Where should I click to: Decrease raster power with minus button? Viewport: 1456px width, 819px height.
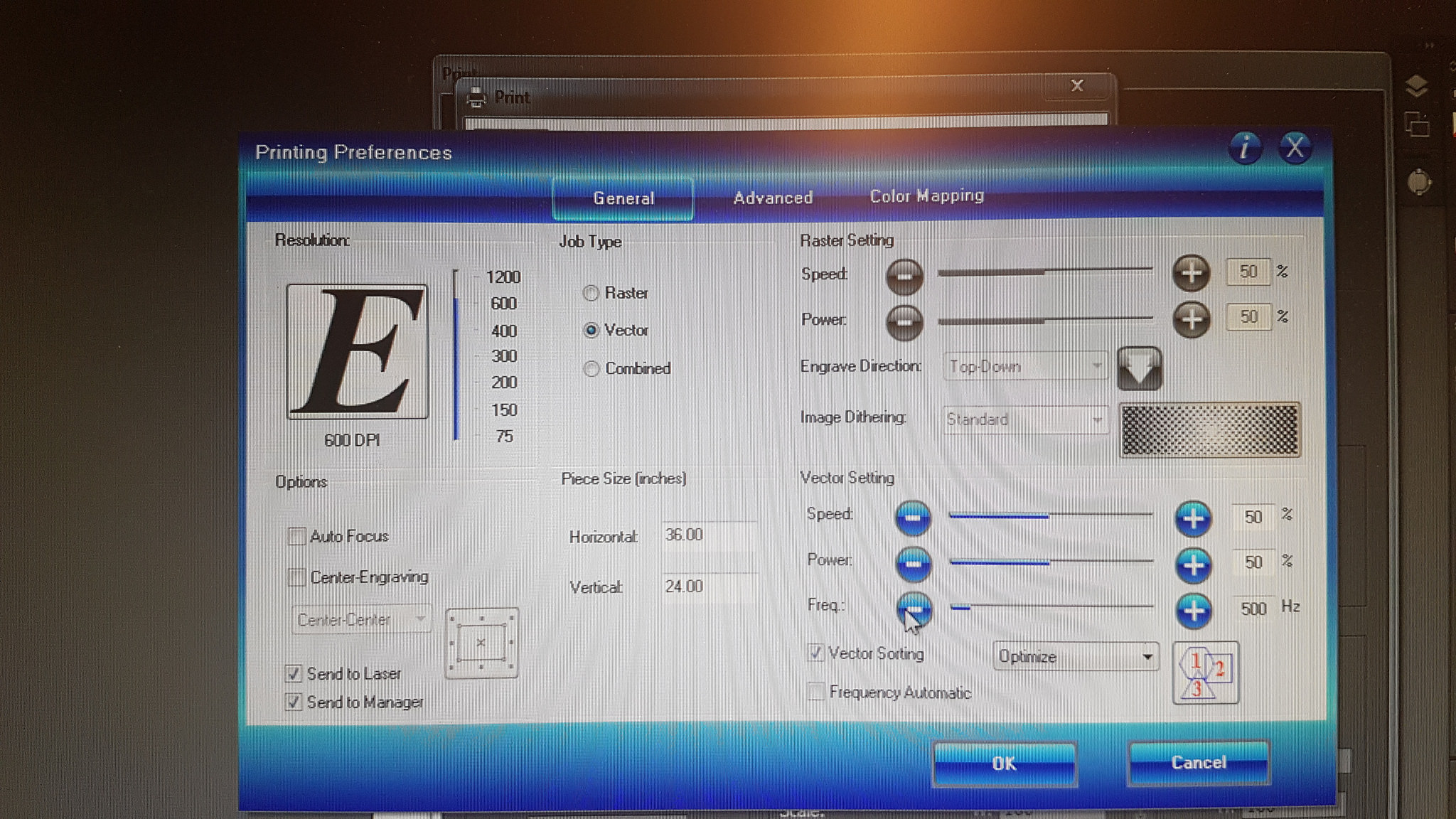904,321
